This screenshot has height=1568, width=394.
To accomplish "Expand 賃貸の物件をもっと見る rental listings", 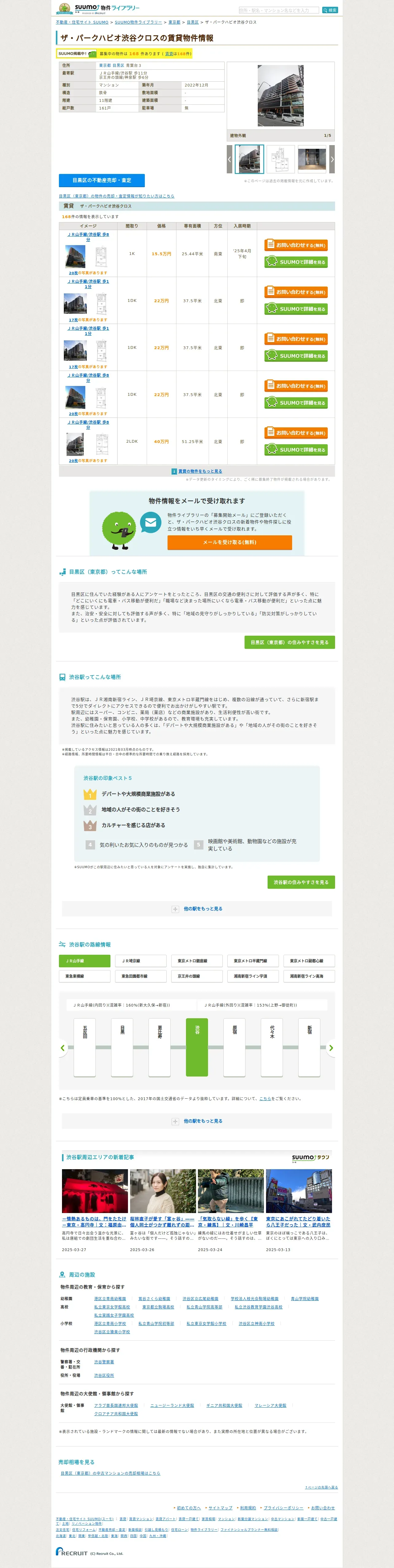I will click(197, 471).
